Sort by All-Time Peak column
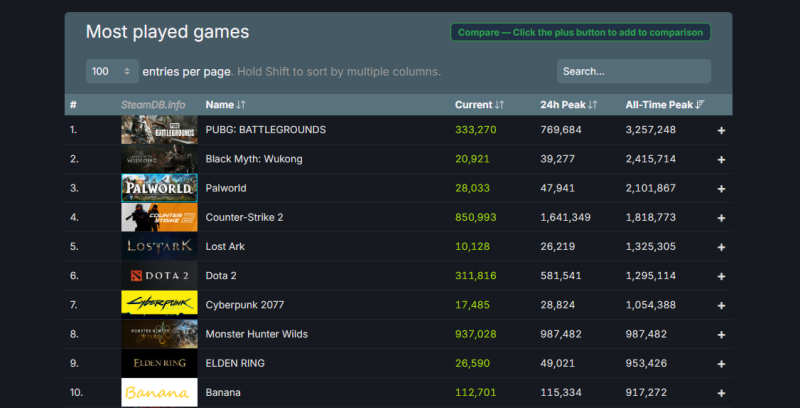Image resolution: width=800 pixels, height=408 pixels. 664,104
